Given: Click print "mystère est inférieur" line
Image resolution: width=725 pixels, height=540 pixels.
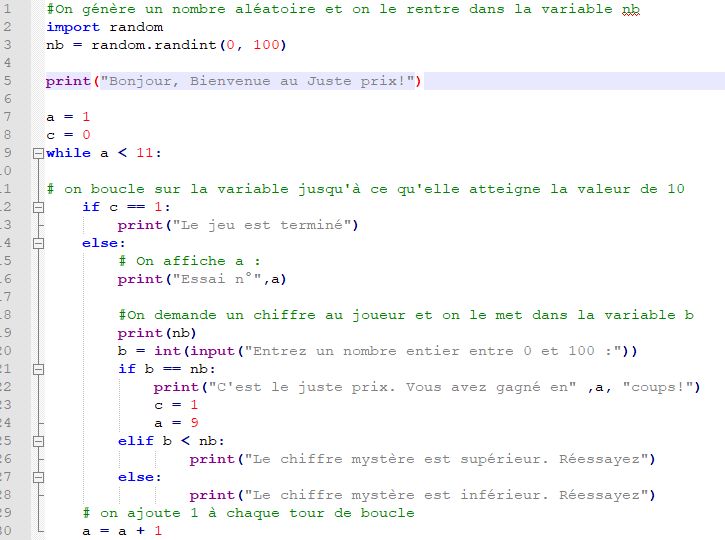Looking at the screenshot, I should point(422,495).
